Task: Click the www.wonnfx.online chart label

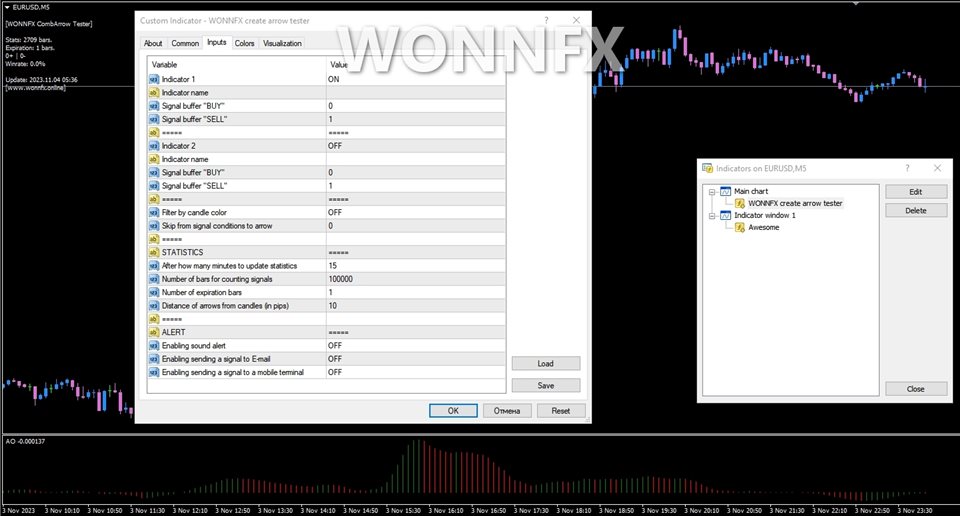Action: [x=36, y=88]
